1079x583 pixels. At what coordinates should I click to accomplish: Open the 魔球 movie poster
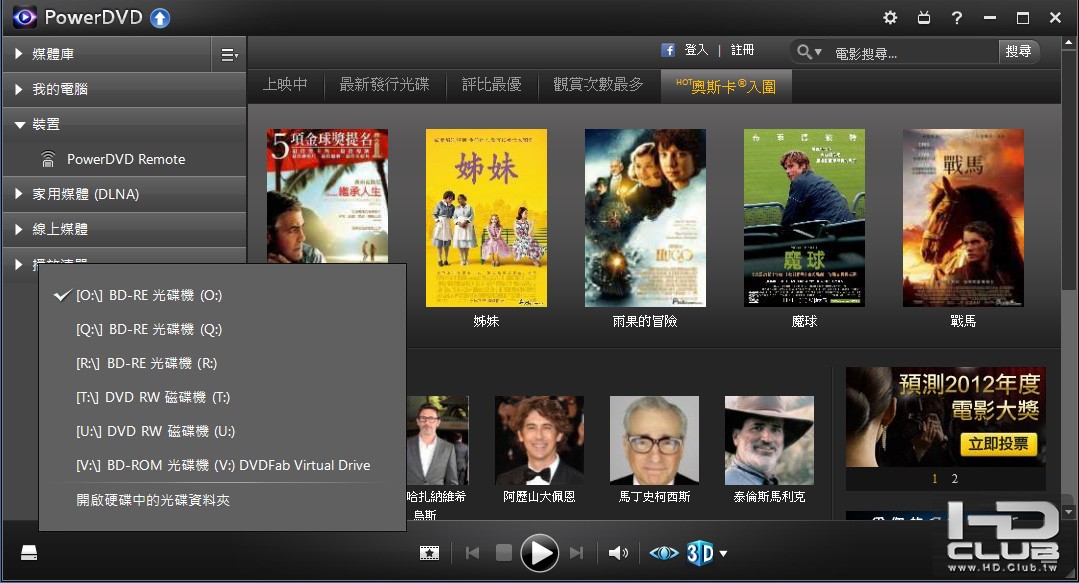[804, 218]
